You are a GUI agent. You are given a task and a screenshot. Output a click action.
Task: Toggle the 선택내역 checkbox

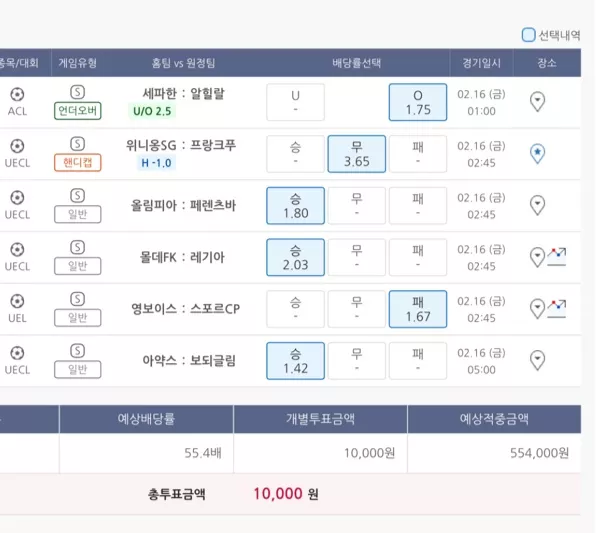(x=528, y=35)
